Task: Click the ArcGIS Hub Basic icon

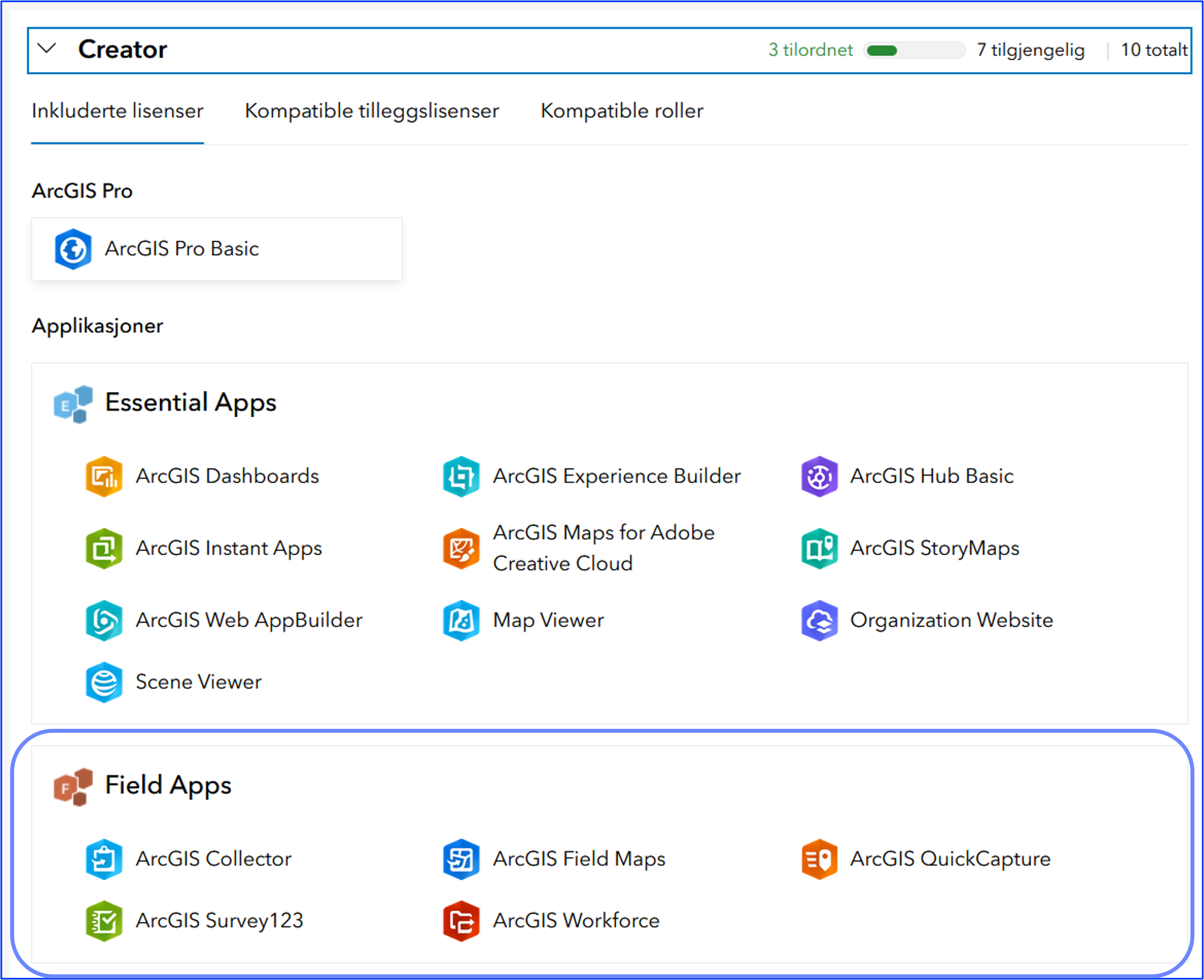Action: click(x=819, y=476)
